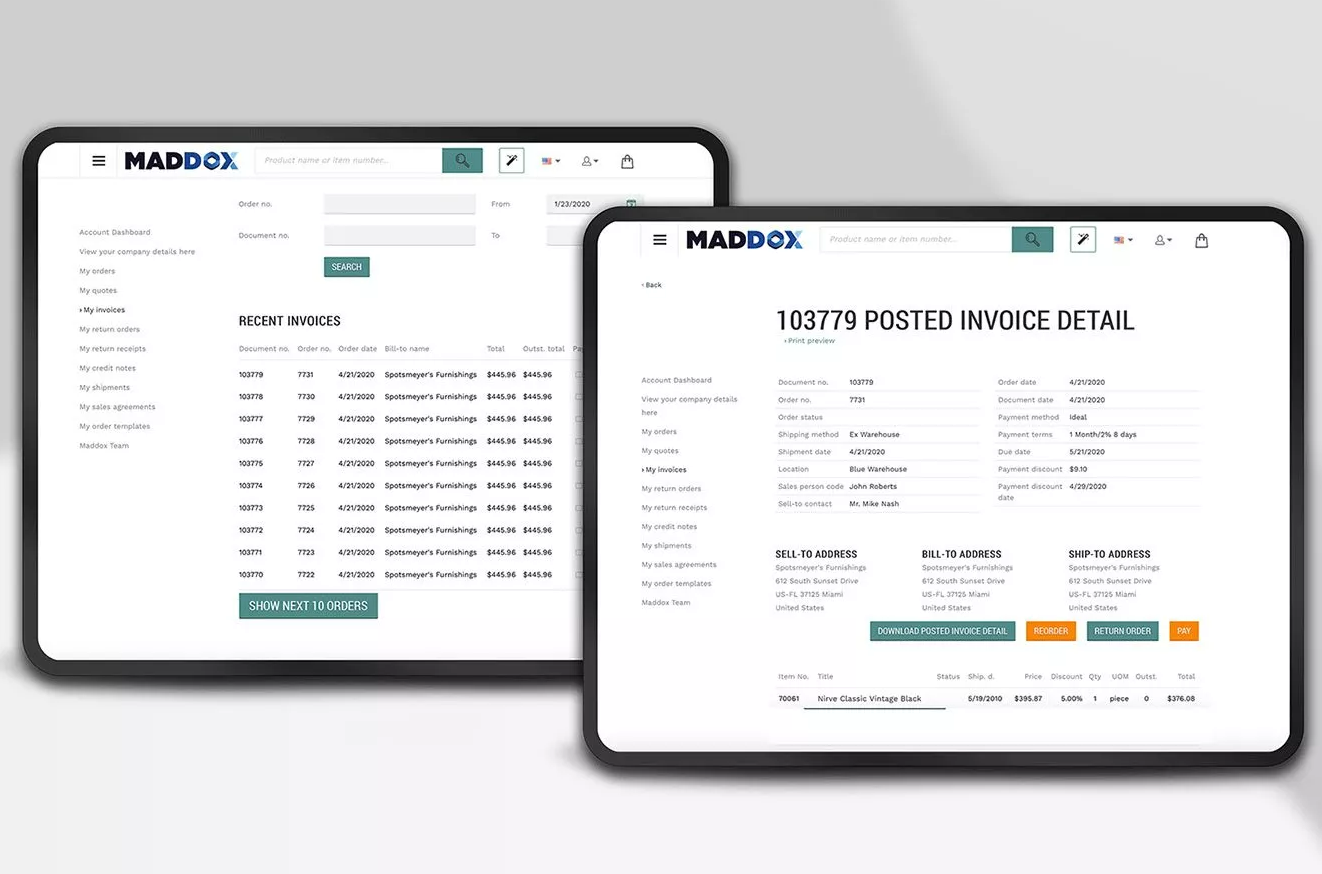Open hamburger menu on the invoices list tablet

coord(99,160)
